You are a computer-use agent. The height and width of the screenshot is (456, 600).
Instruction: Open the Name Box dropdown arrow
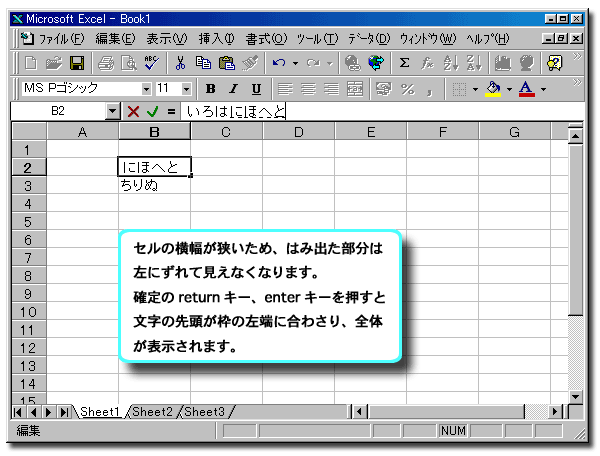pyautogui.click(x=112, y=111)
